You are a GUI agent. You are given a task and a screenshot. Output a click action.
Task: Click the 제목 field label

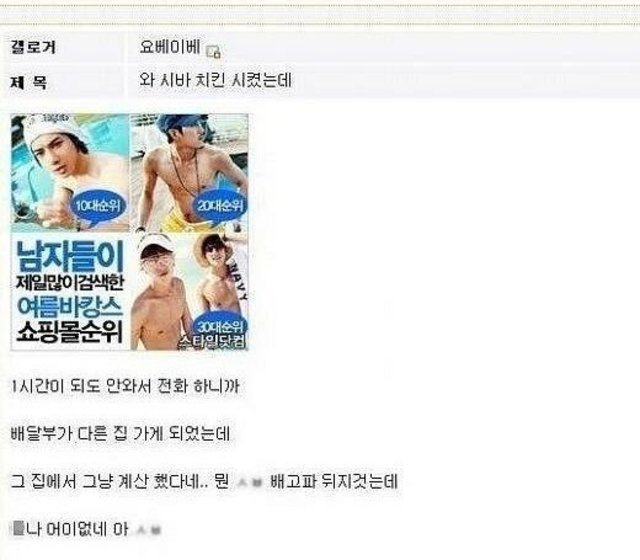(x=28, y=83)
